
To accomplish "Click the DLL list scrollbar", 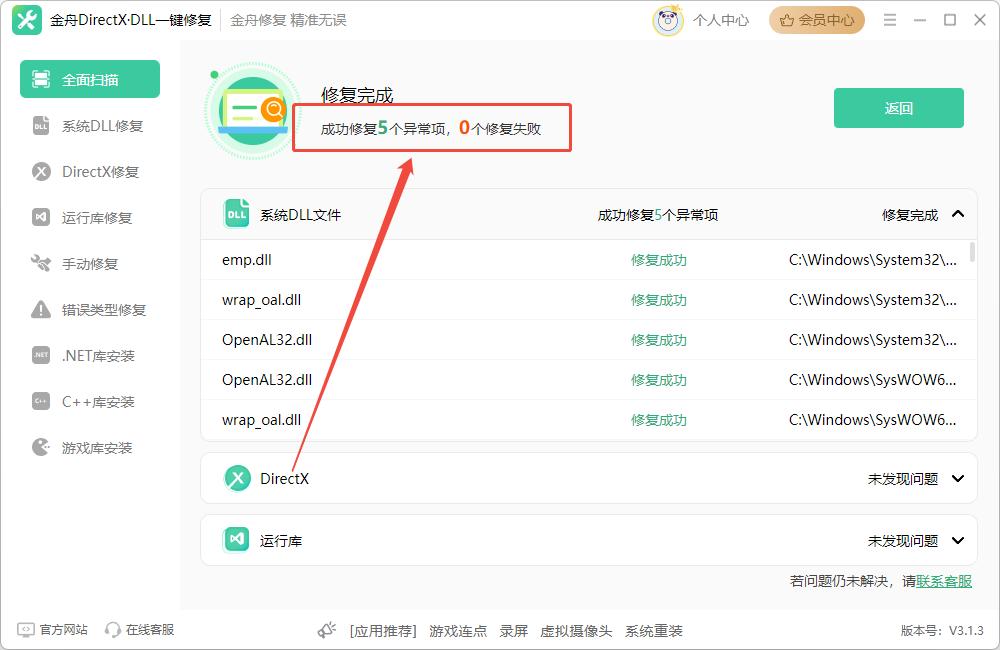I will point(972,252).
